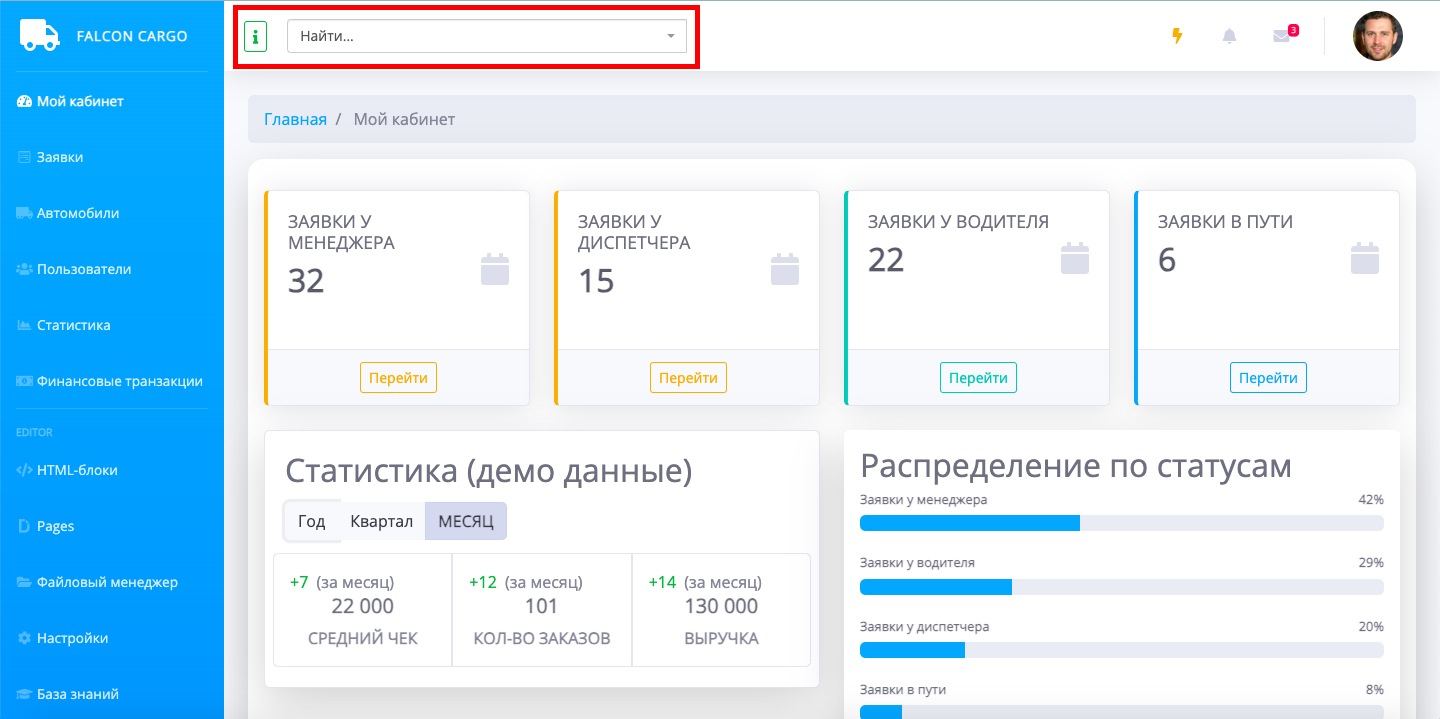
Task: Click the Falcon Cargo truck logo
Action: click(40, 35)
